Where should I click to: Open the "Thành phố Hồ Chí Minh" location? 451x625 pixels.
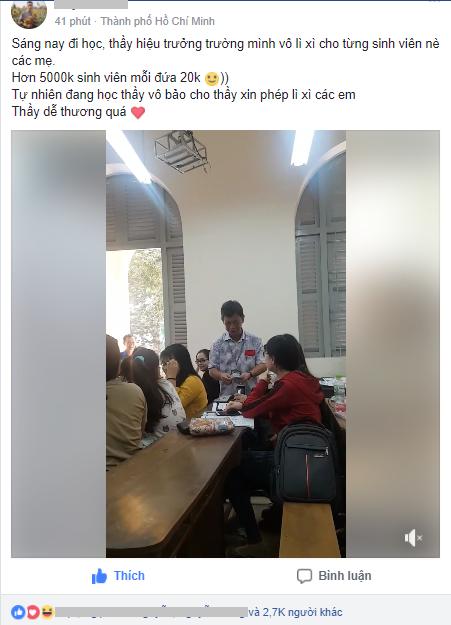click(158, 21)
